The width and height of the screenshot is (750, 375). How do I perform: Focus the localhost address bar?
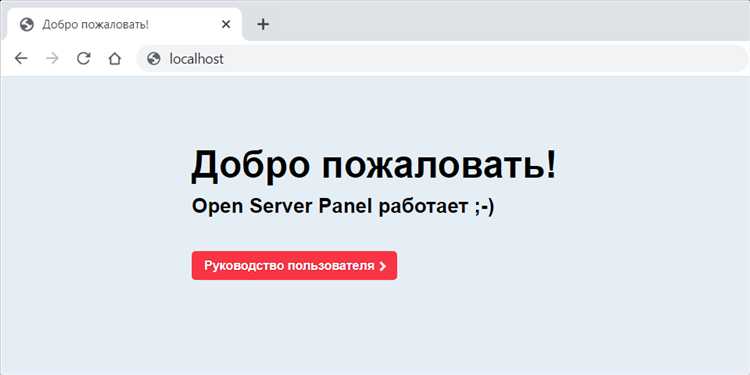coord(442,59)
